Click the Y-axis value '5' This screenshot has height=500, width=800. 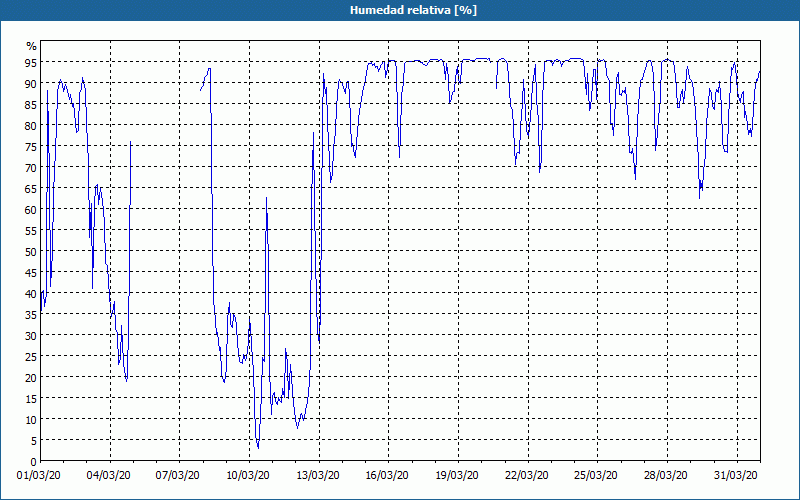point(34,441)
